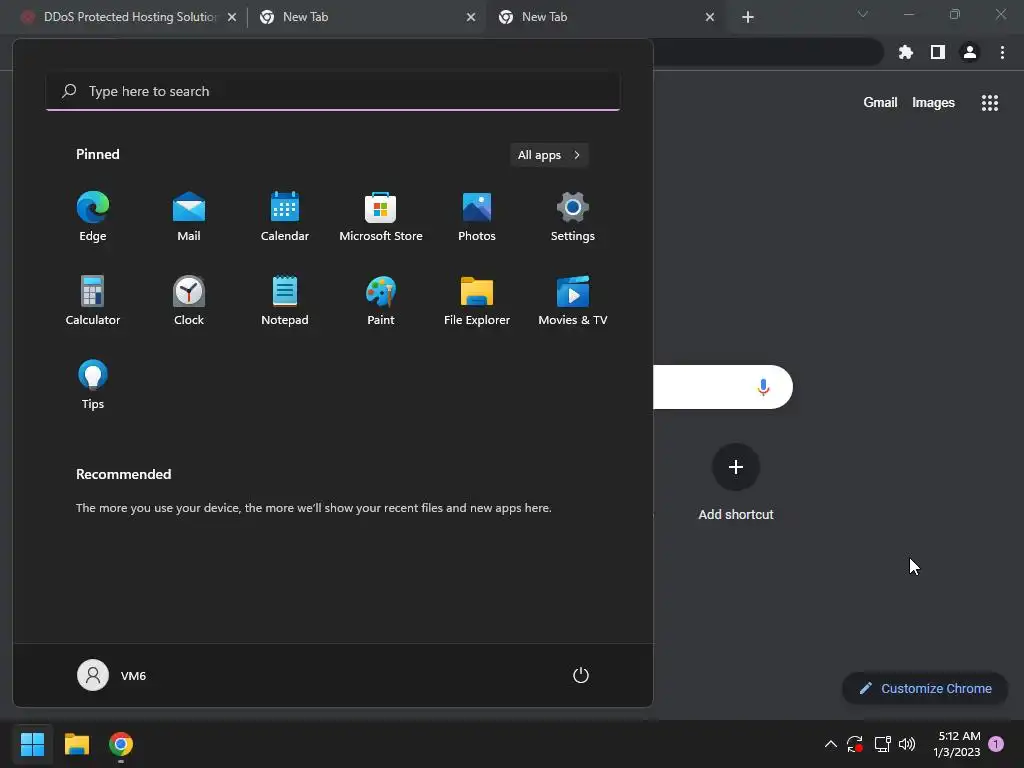Launch Mail from pinned apps
The width and height of the screenshot is (1024, 768).
tap(189, 216)
